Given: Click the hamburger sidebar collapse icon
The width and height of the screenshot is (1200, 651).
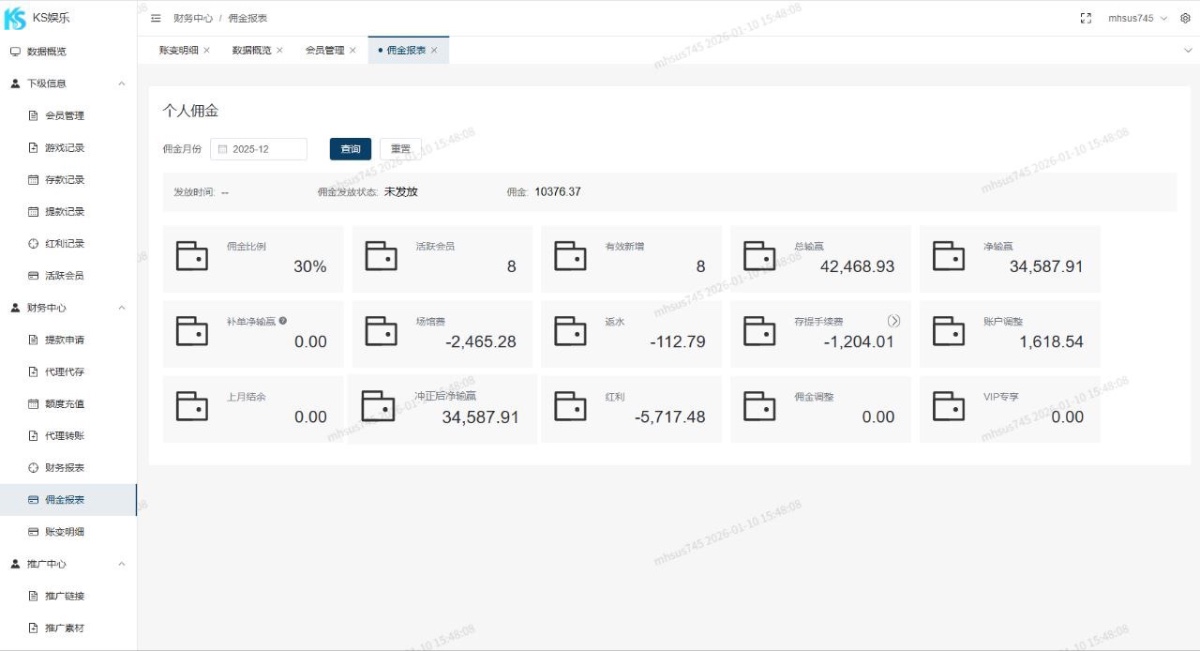Looking at the screenshot, I should pyautogui.click(x=156, y=18).
